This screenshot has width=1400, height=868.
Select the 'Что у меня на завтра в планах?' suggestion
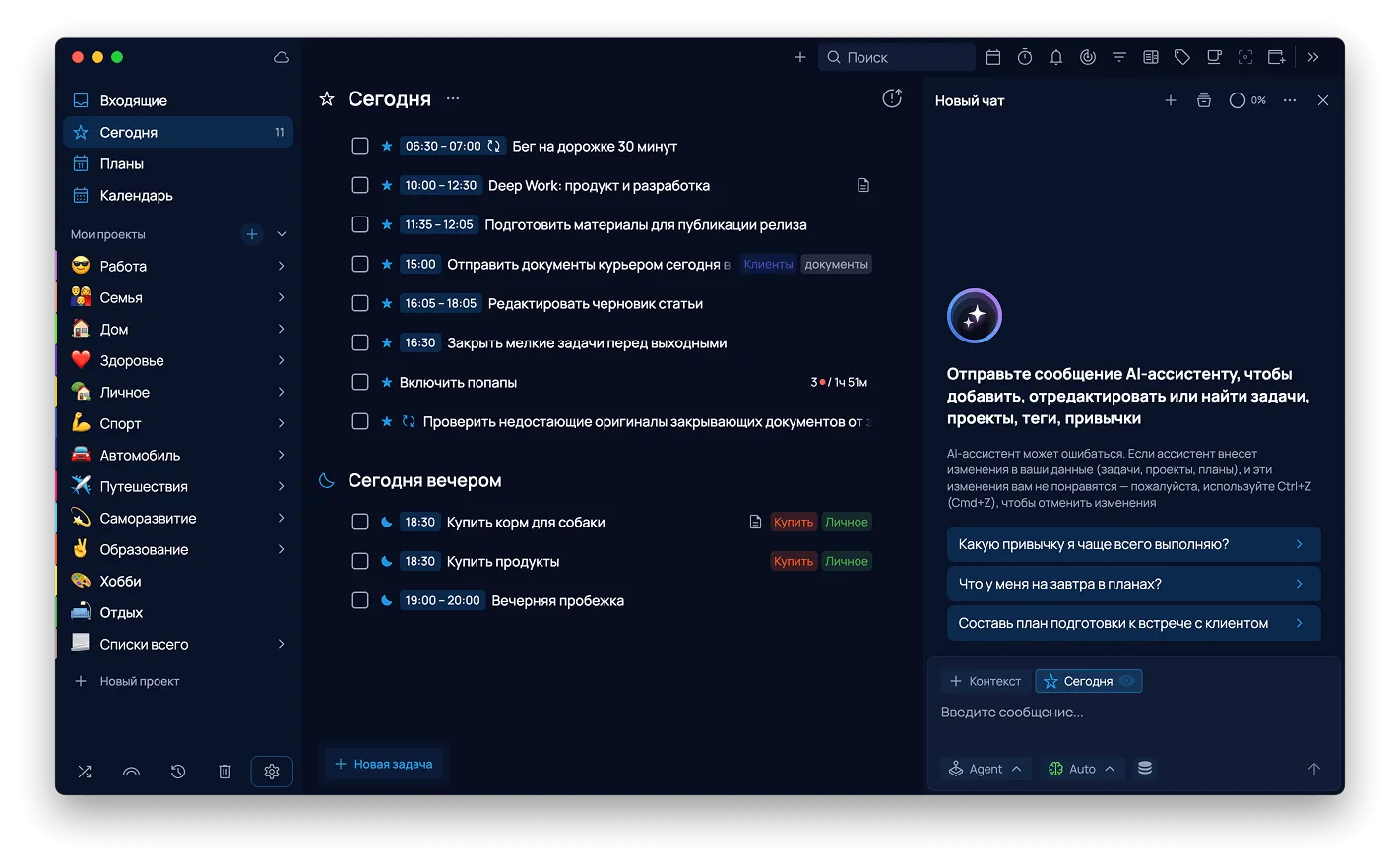pos(1133,584)
